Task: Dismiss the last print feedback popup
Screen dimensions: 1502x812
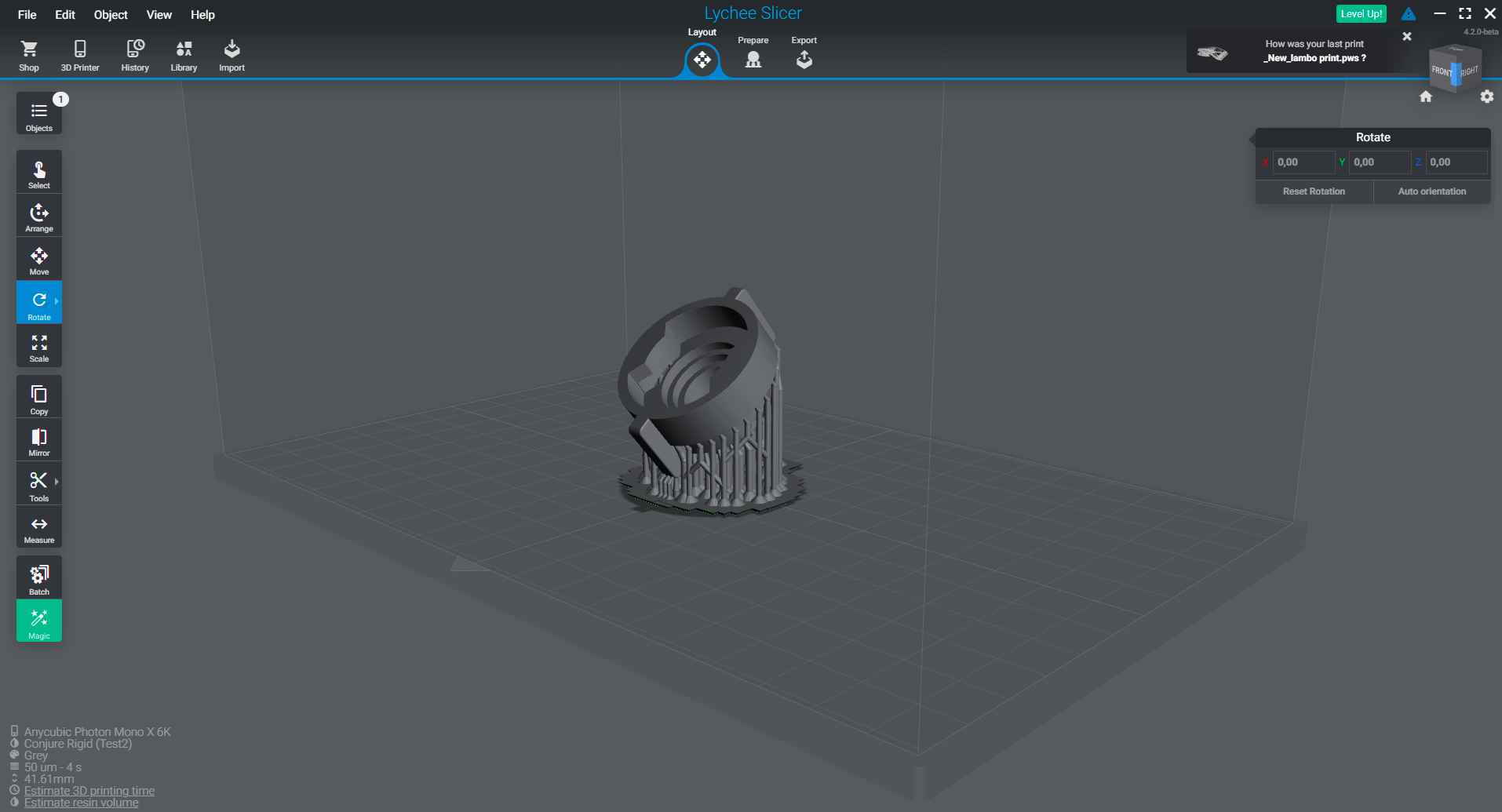Action: click(x=1407, y=36)
